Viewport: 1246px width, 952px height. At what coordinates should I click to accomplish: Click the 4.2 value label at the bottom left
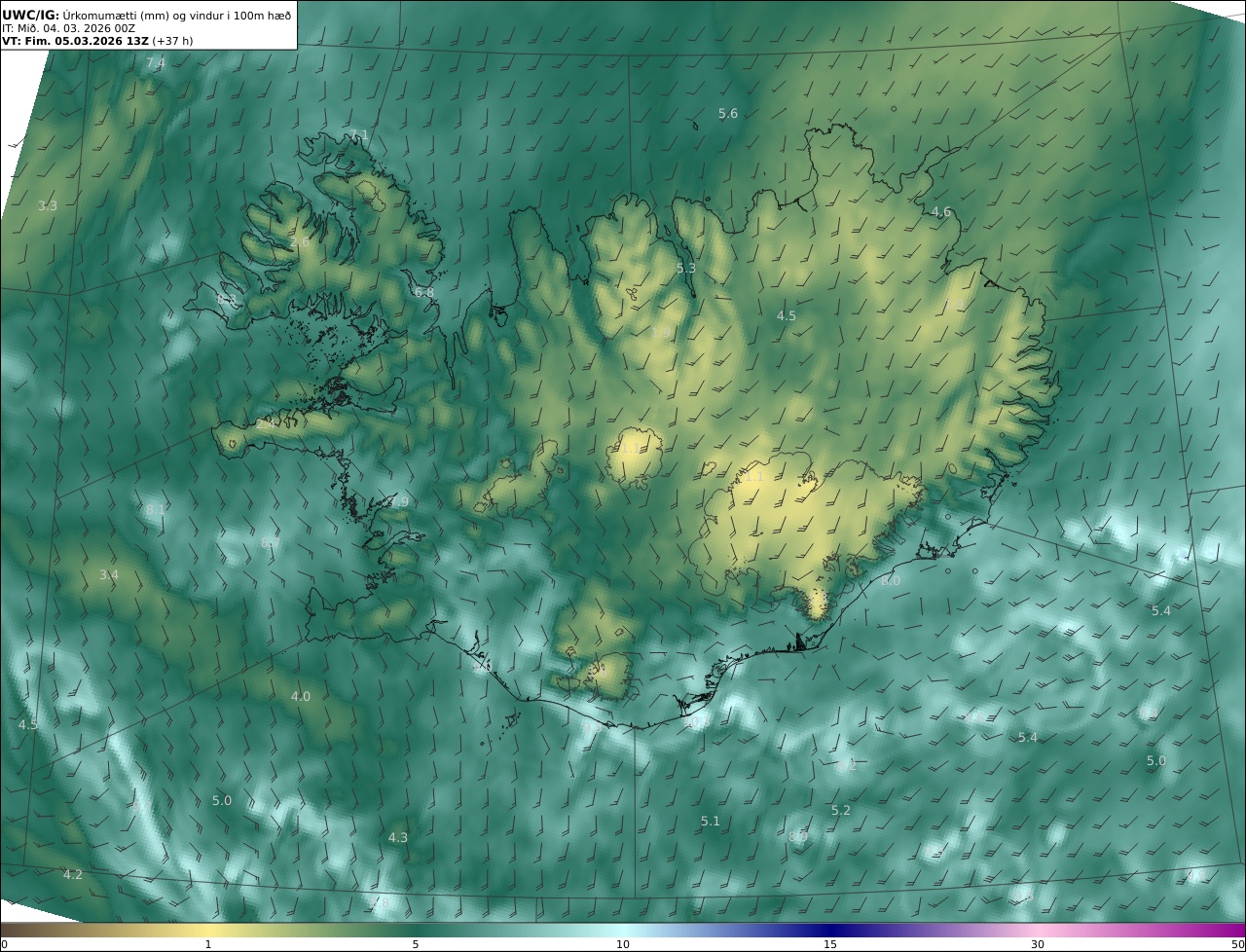(x=73, y=874)
